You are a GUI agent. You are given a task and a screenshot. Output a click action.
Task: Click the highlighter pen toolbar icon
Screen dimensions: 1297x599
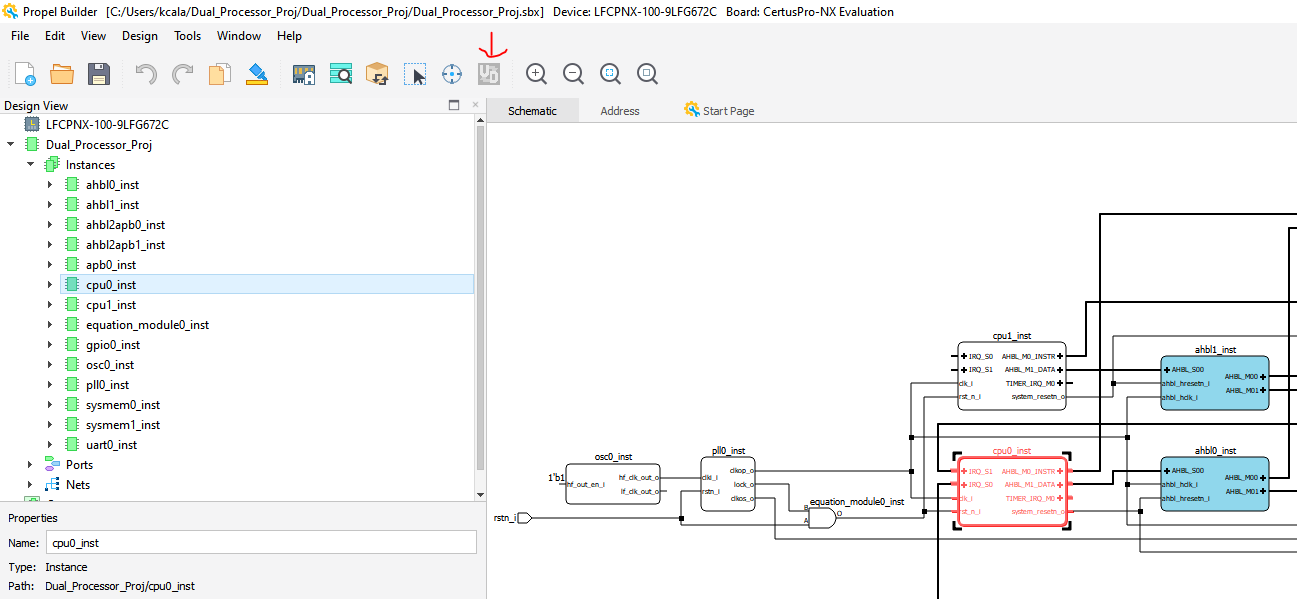(x=257, y=74)
